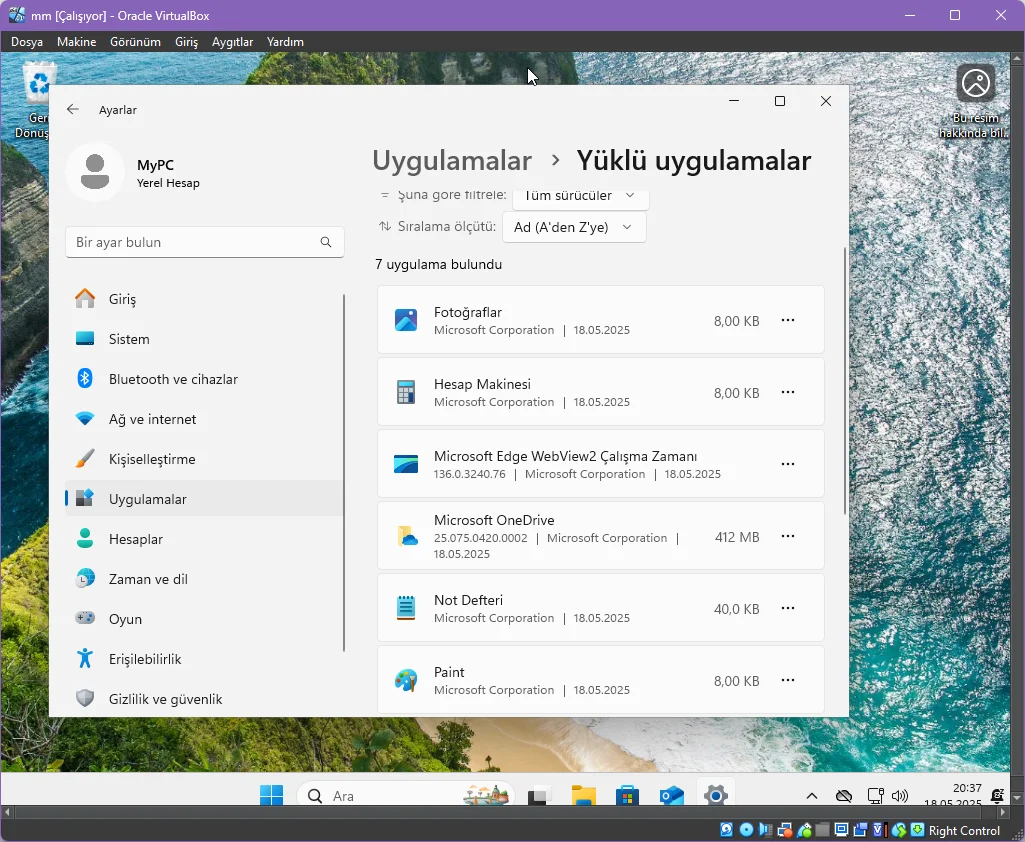
Task: Open the 20:37 clock and date
Action: click(x=952, y=794)
